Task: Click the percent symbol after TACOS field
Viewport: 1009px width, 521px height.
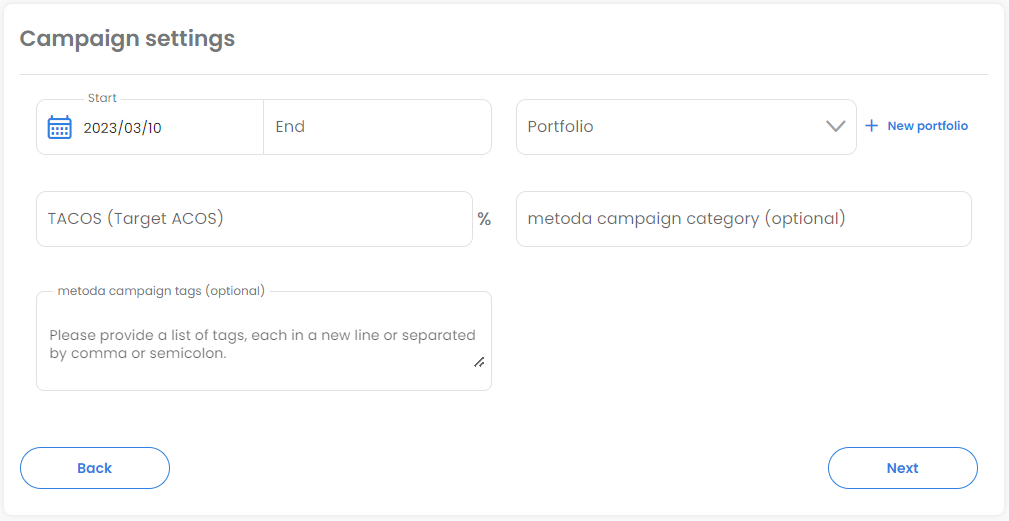Action: (484, 219)
